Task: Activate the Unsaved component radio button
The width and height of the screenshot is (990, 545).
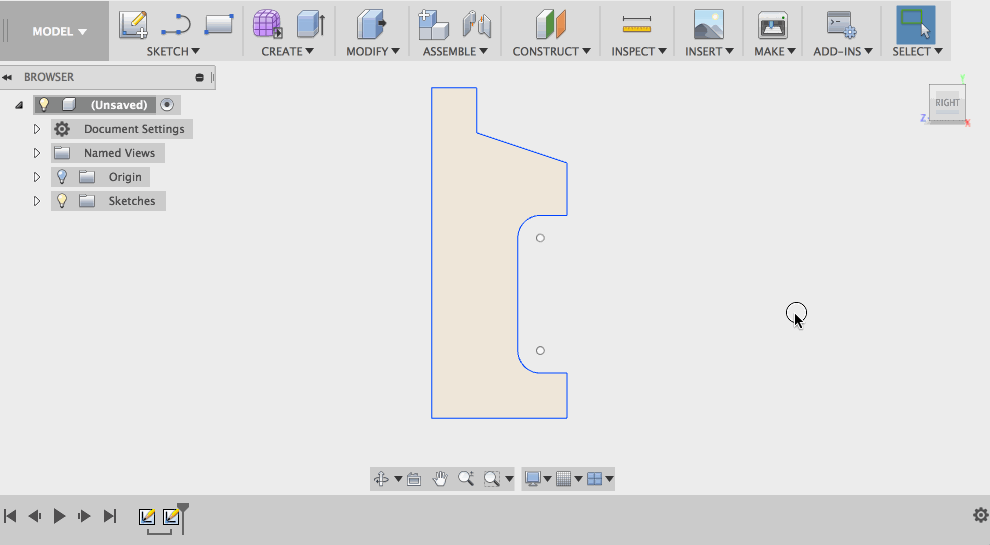Action: pyautogui.click(x=167, y=105)
